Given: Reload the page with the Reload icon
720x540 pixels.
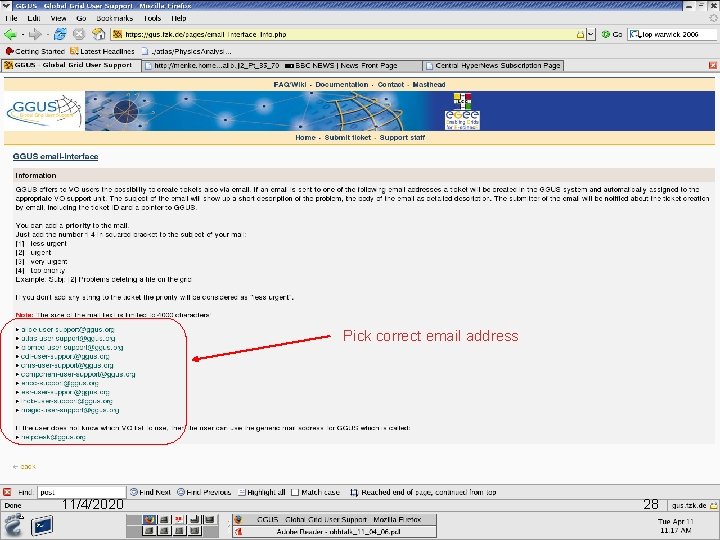Looking at the screenshot, I should [60, 34].
